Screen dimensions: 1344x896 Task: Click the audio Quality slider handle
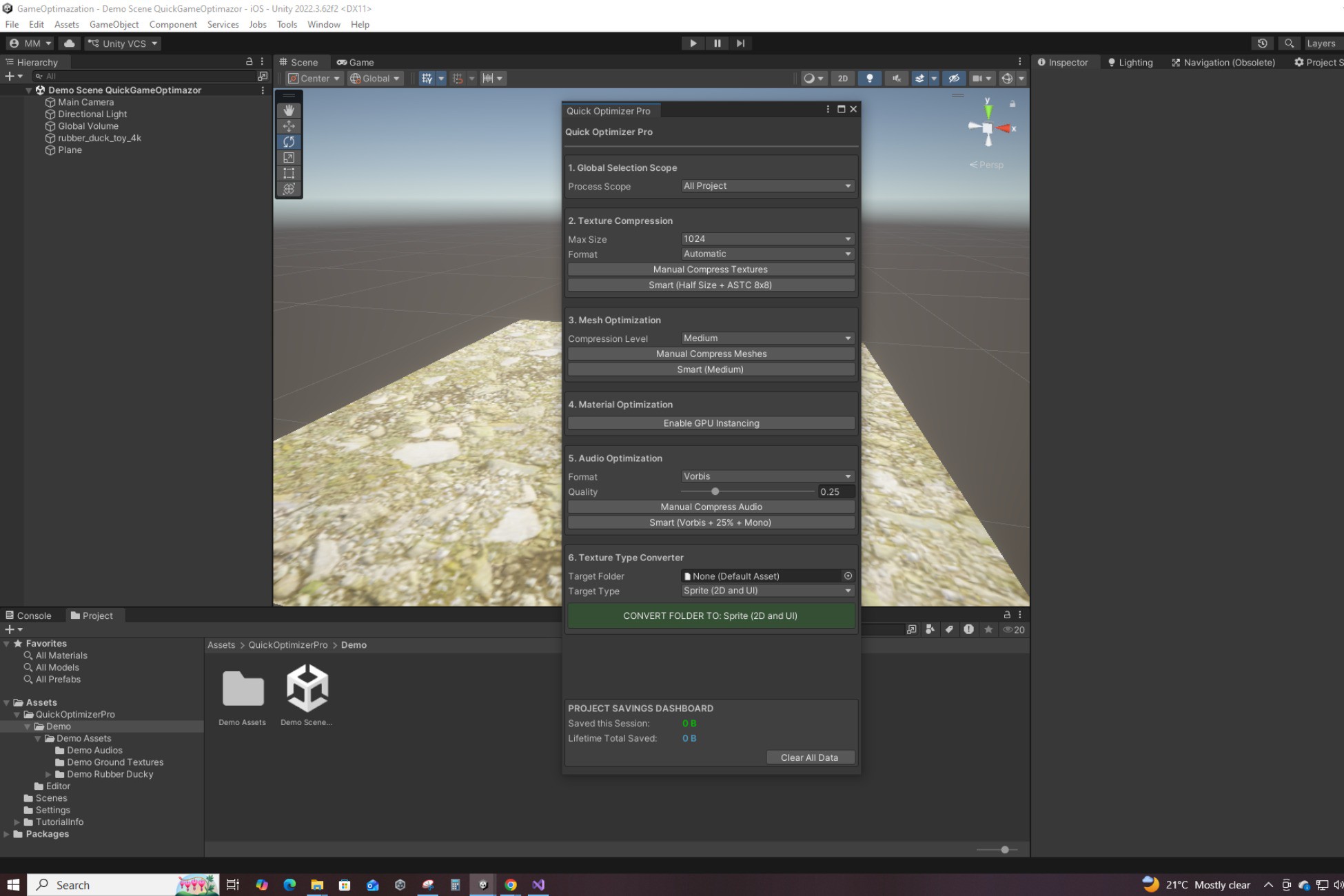coord(715,491)
